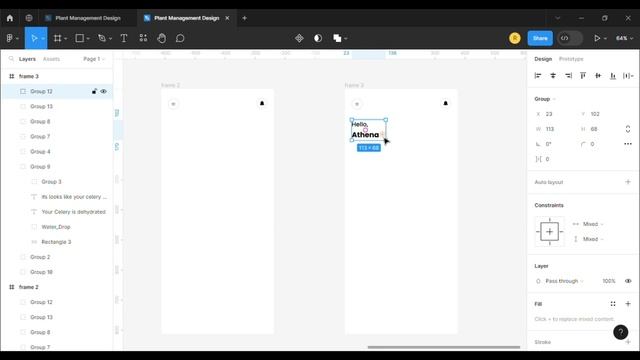640x360 pixels.
Task: Align selection to the left
Action: click(x=538, y=76)
